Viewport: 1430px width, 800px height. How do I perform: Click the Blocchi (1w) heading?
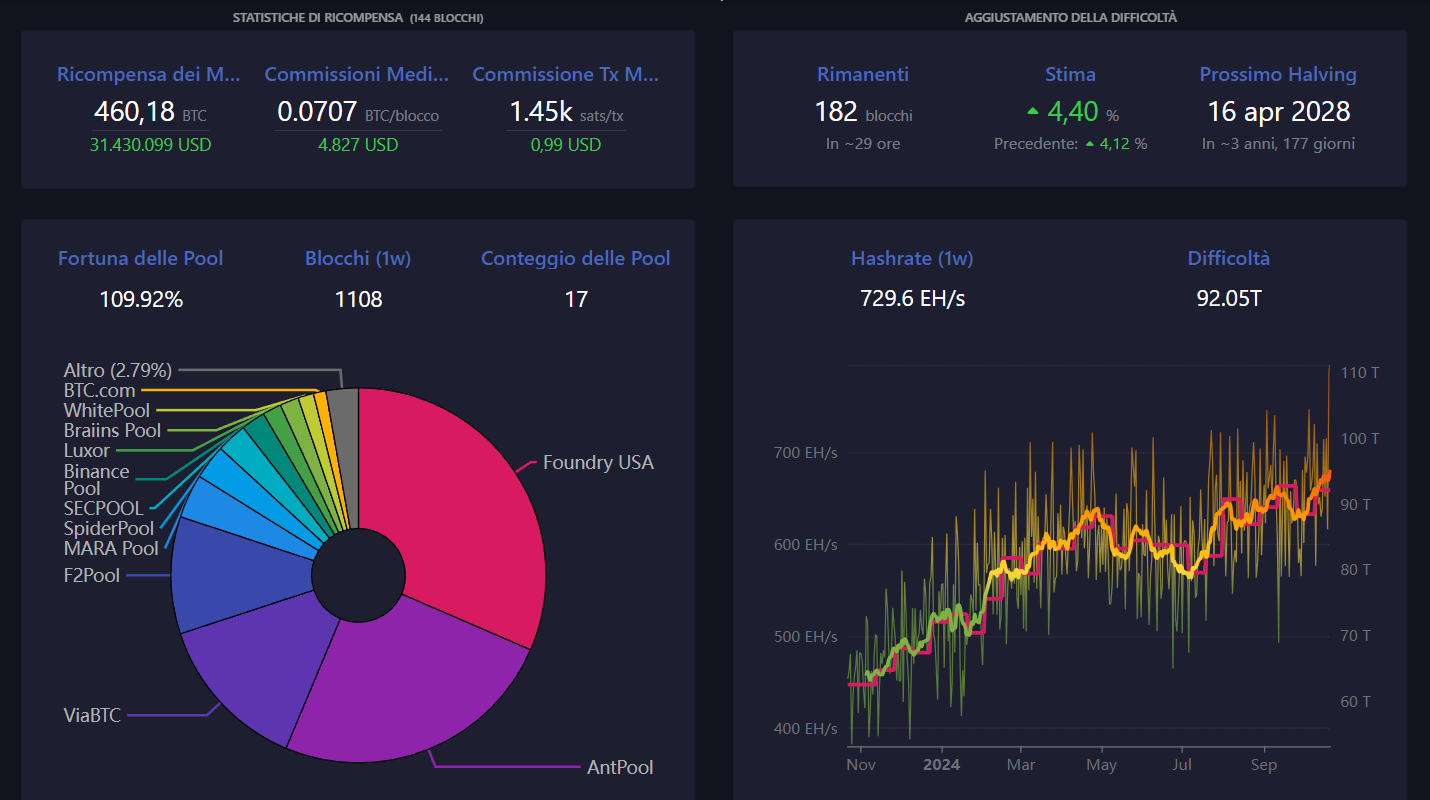[x=358, y=258]
